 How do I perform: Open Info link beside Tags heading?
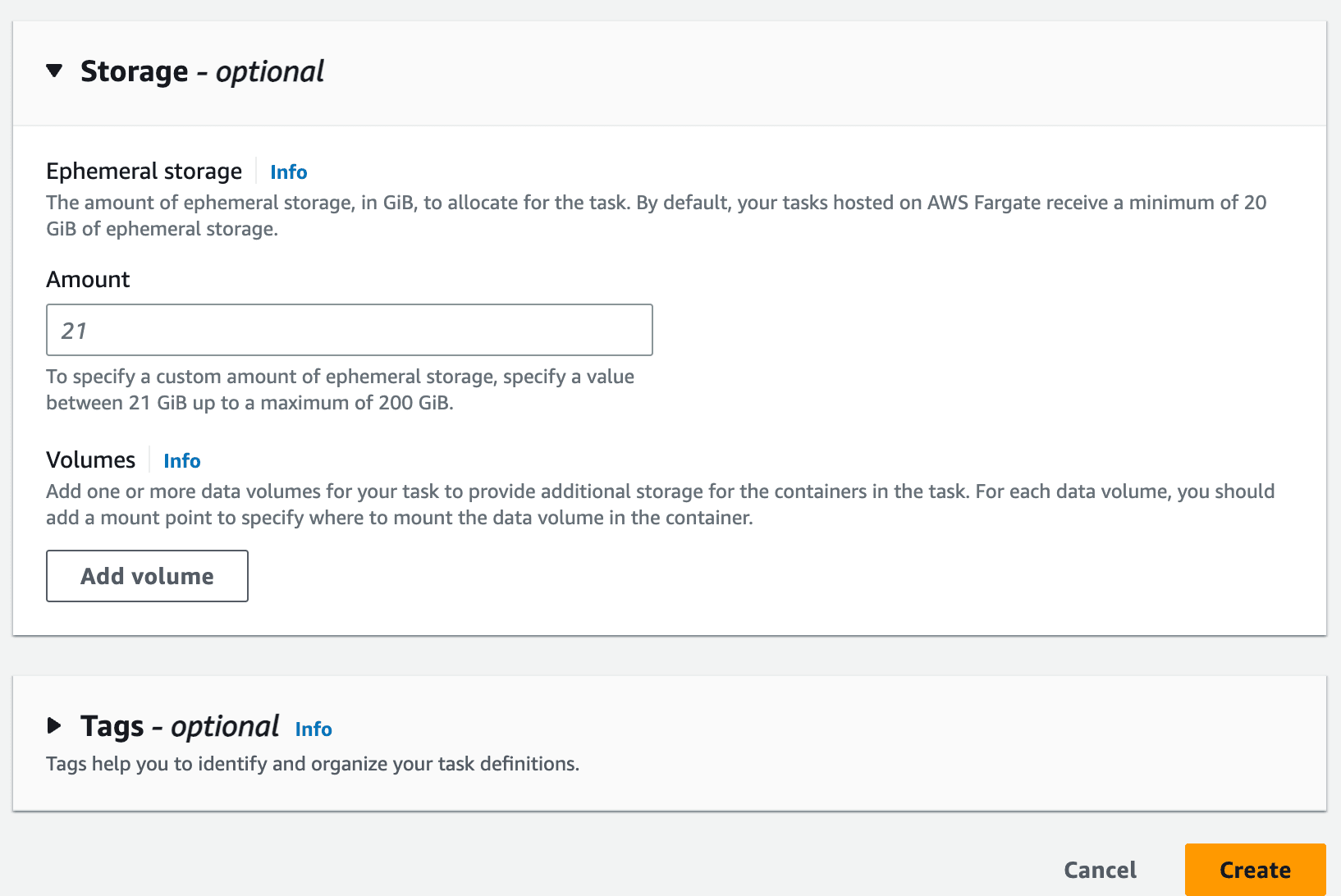coord(313,729)
